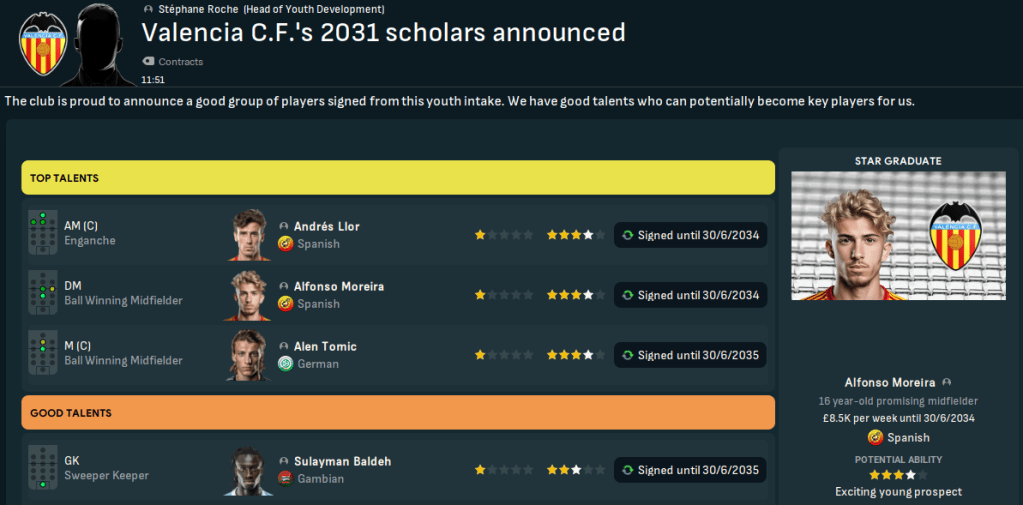Select the Top Talents yellow header bar
Screen dimensions: 1023x505
(x=398, y=178)
